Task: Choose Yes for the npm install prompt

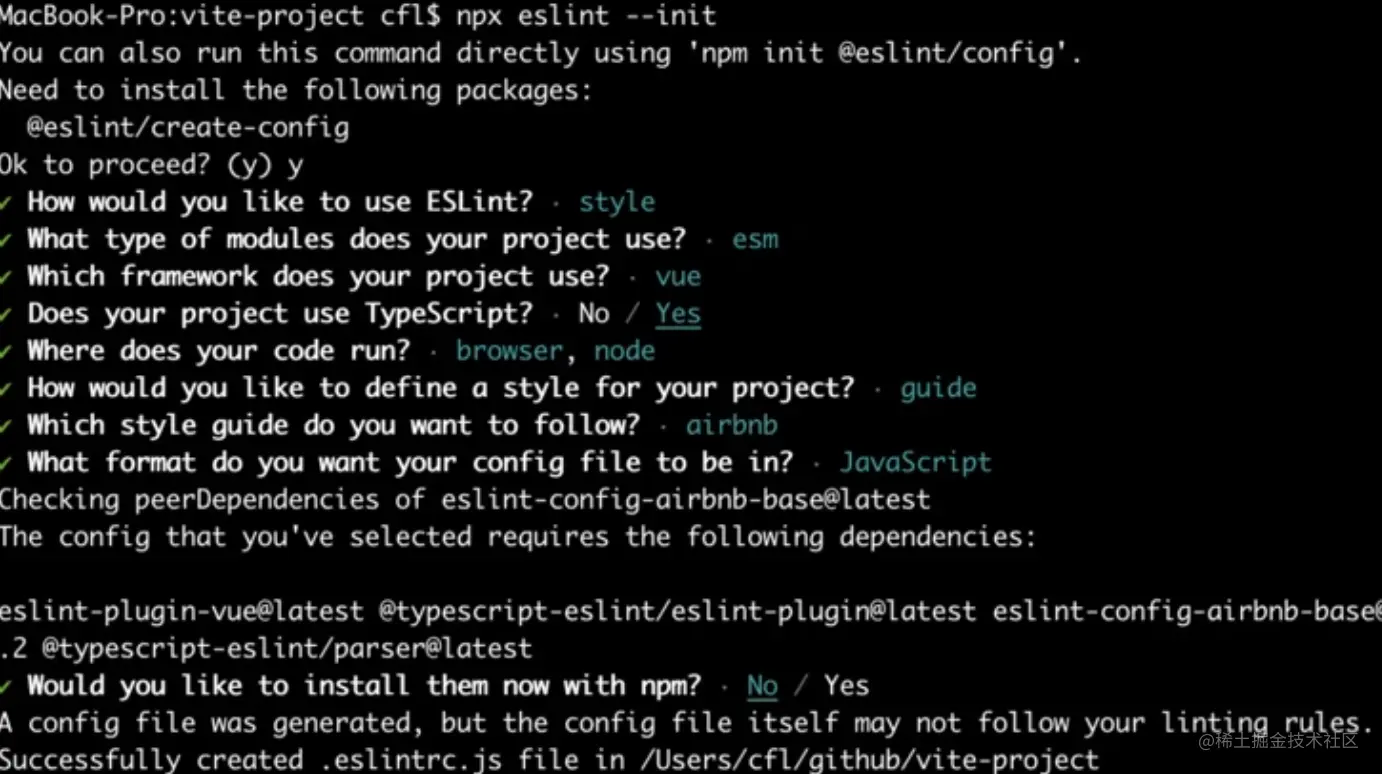Action: [x=846, y=686]
